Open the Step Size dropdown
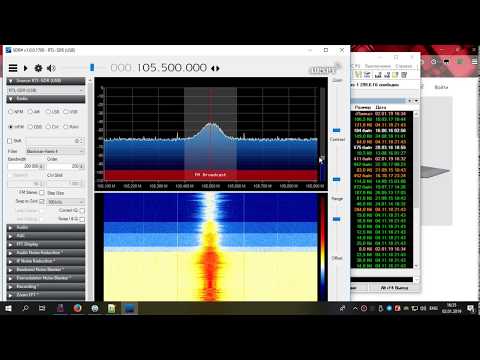This screenshot has height=360, width=480. [x=65, y=202]
